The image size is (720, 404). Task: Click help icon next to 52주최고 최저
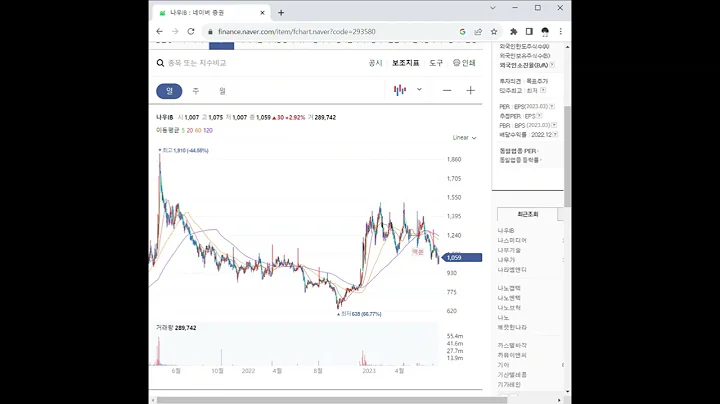coord(543,90)
